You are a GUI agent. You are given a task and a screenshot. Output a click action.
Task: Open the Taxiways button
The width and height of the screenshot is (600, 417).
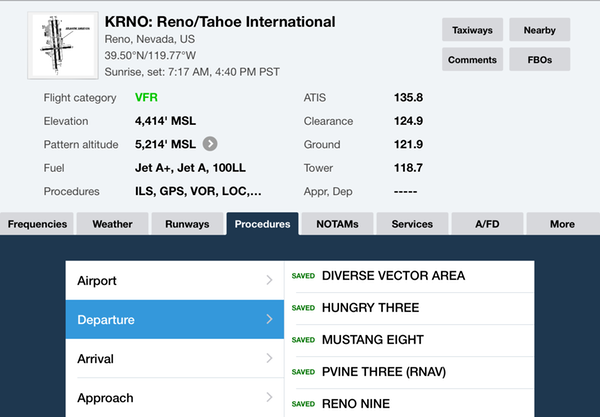[473, 30]
